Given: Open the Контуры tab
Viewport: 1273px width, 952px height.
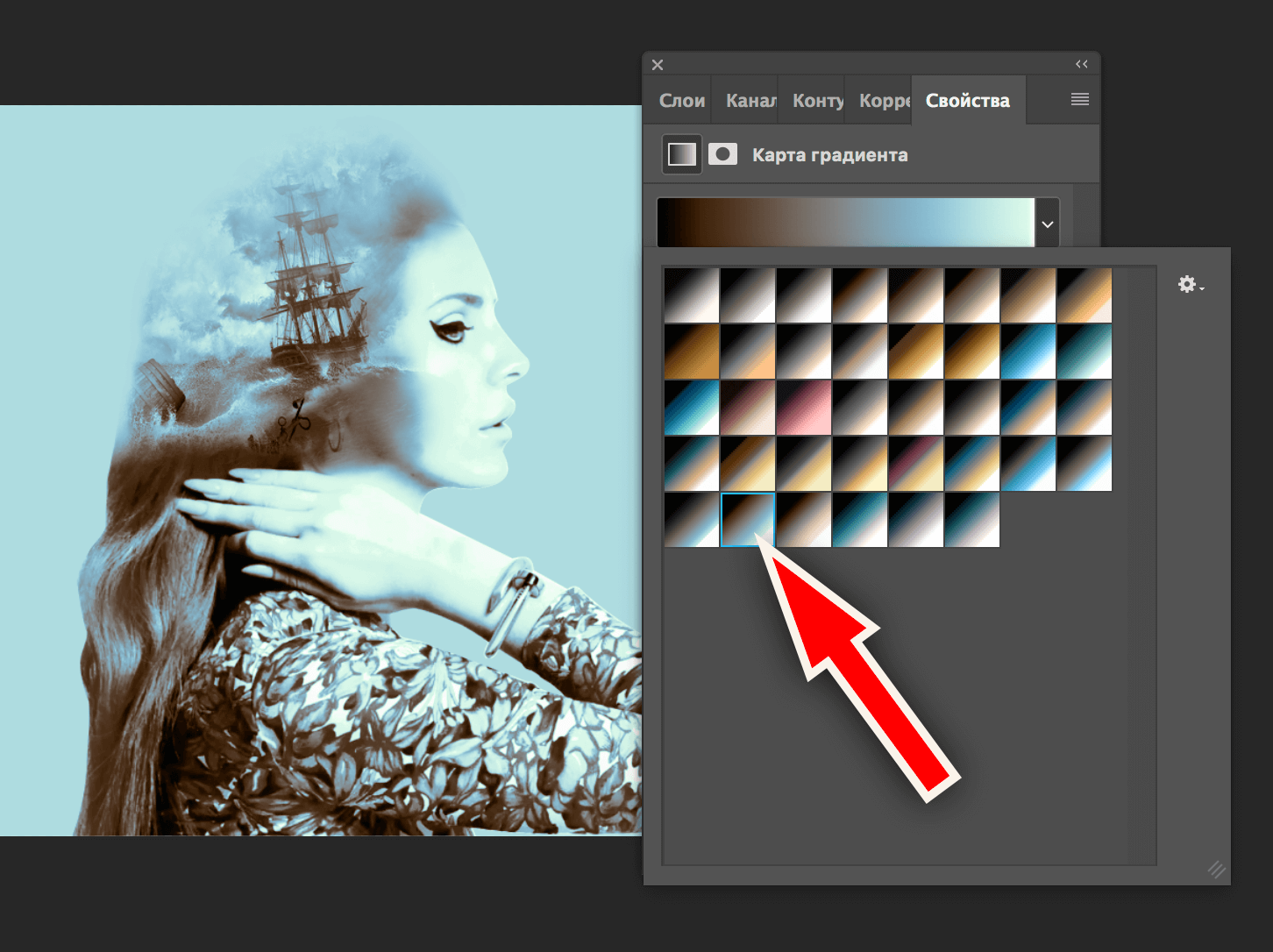Looking at the screenshot, I should click(817, 101).
